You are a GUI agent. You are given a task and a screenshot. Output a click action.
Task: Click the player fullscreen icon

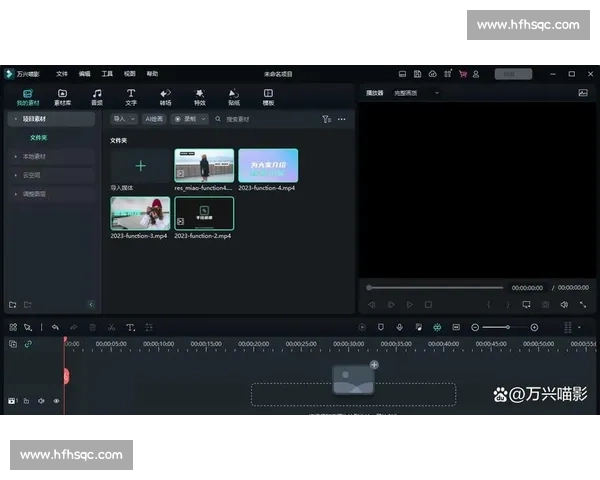[583, 305]
